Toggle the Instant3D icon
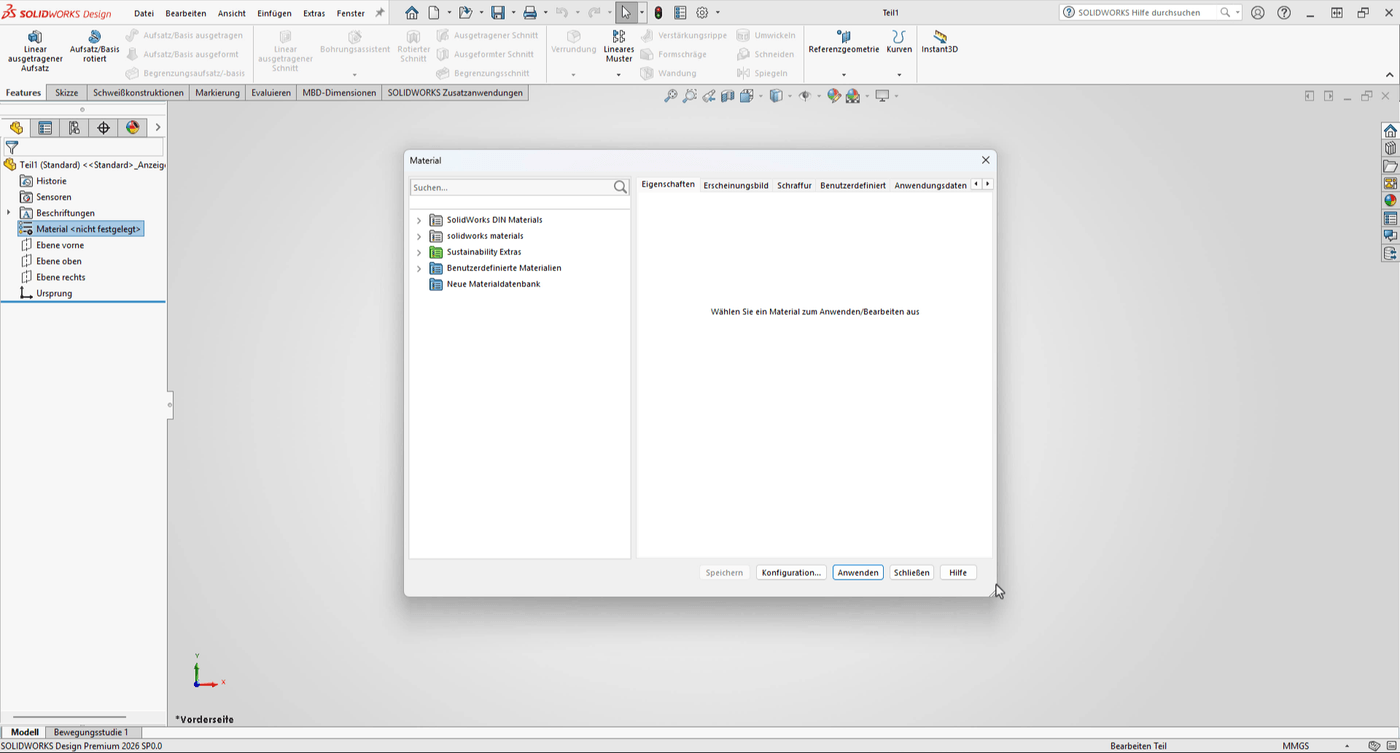 (939, 37)
